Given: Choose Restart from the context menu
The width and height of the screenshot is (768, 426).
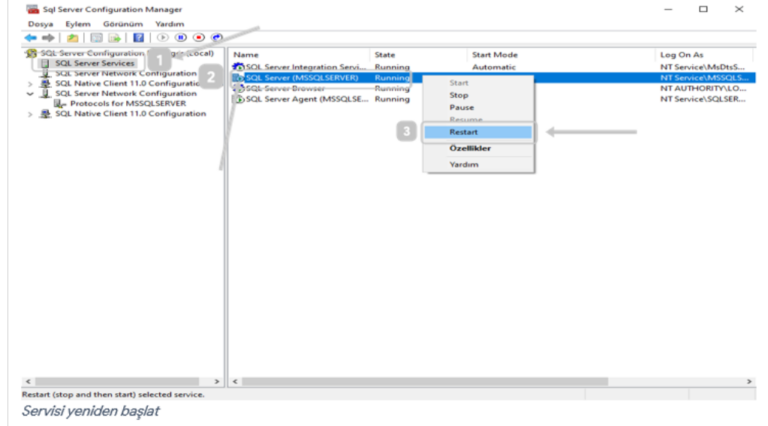Looking at the screenshot, I should [463, 132].
